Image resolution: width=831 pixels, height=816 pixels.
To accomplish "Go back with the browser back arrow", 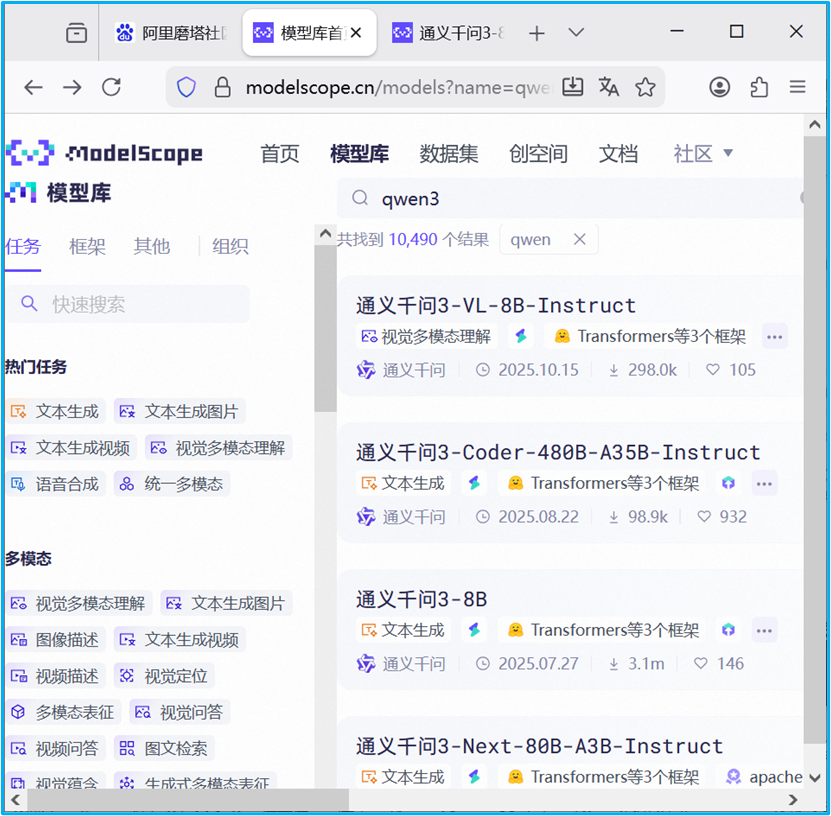I will [33, 87].
